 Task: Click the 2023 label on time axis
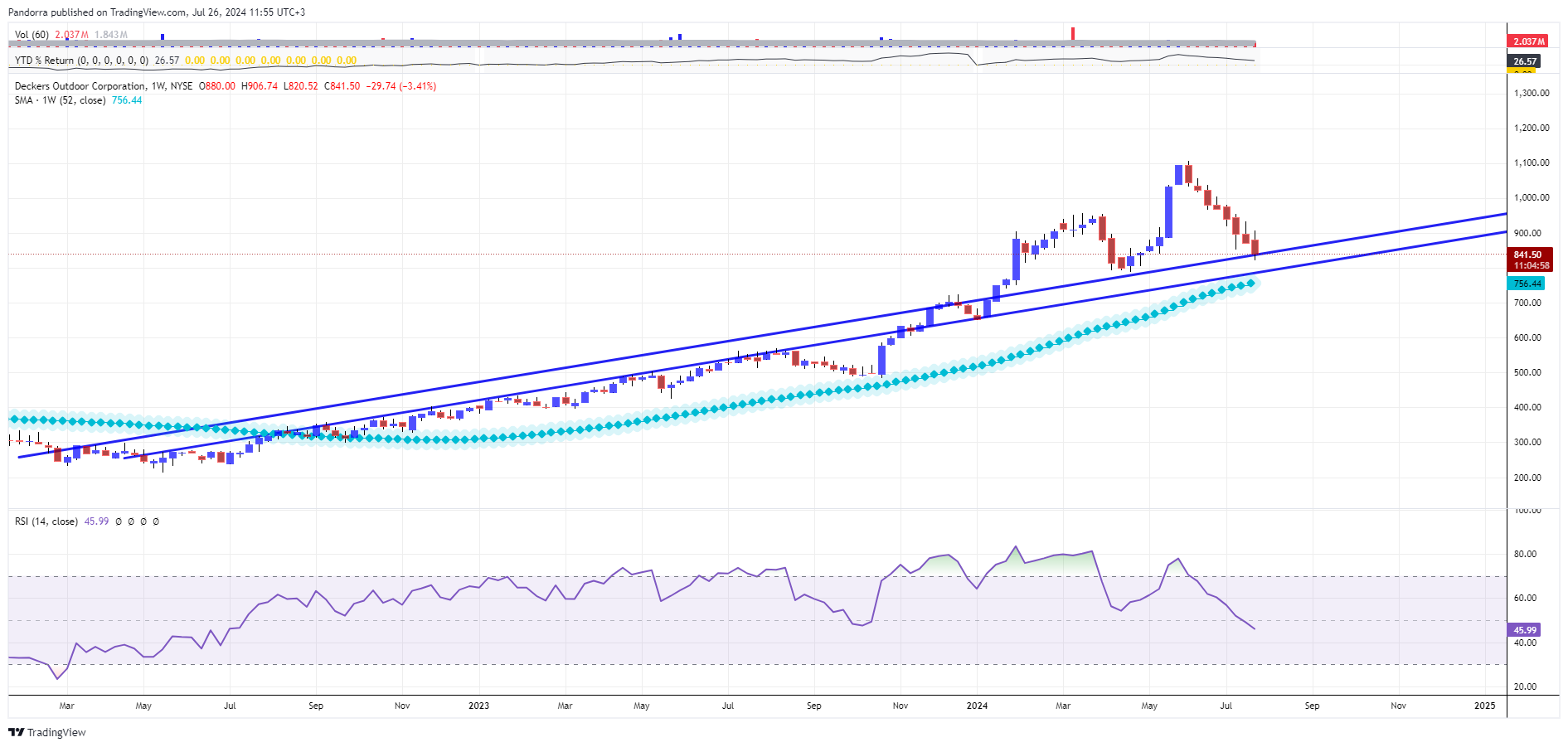pyautogui.click(x=478, y=706)
